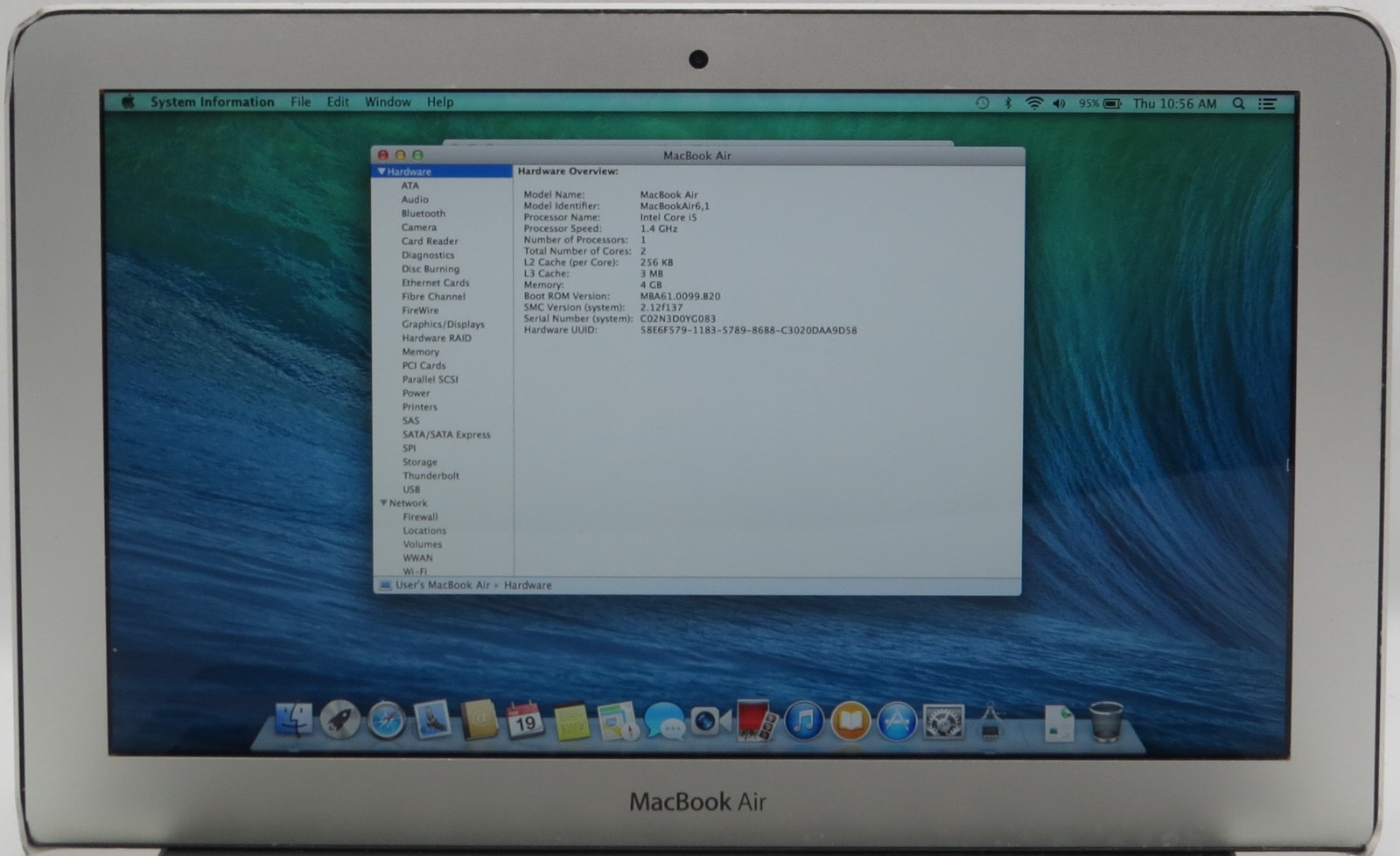Click System Information chip icon in dock

coord(990,722)
